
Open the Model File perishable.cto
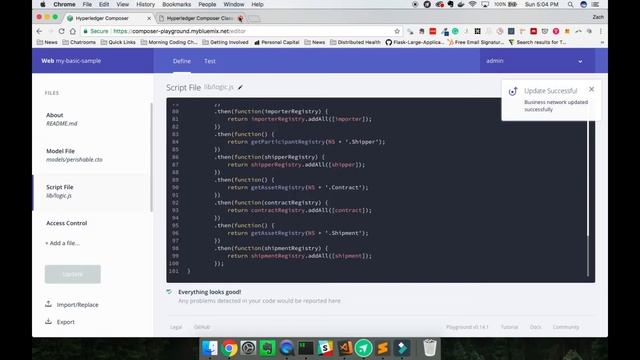[91, 155]
